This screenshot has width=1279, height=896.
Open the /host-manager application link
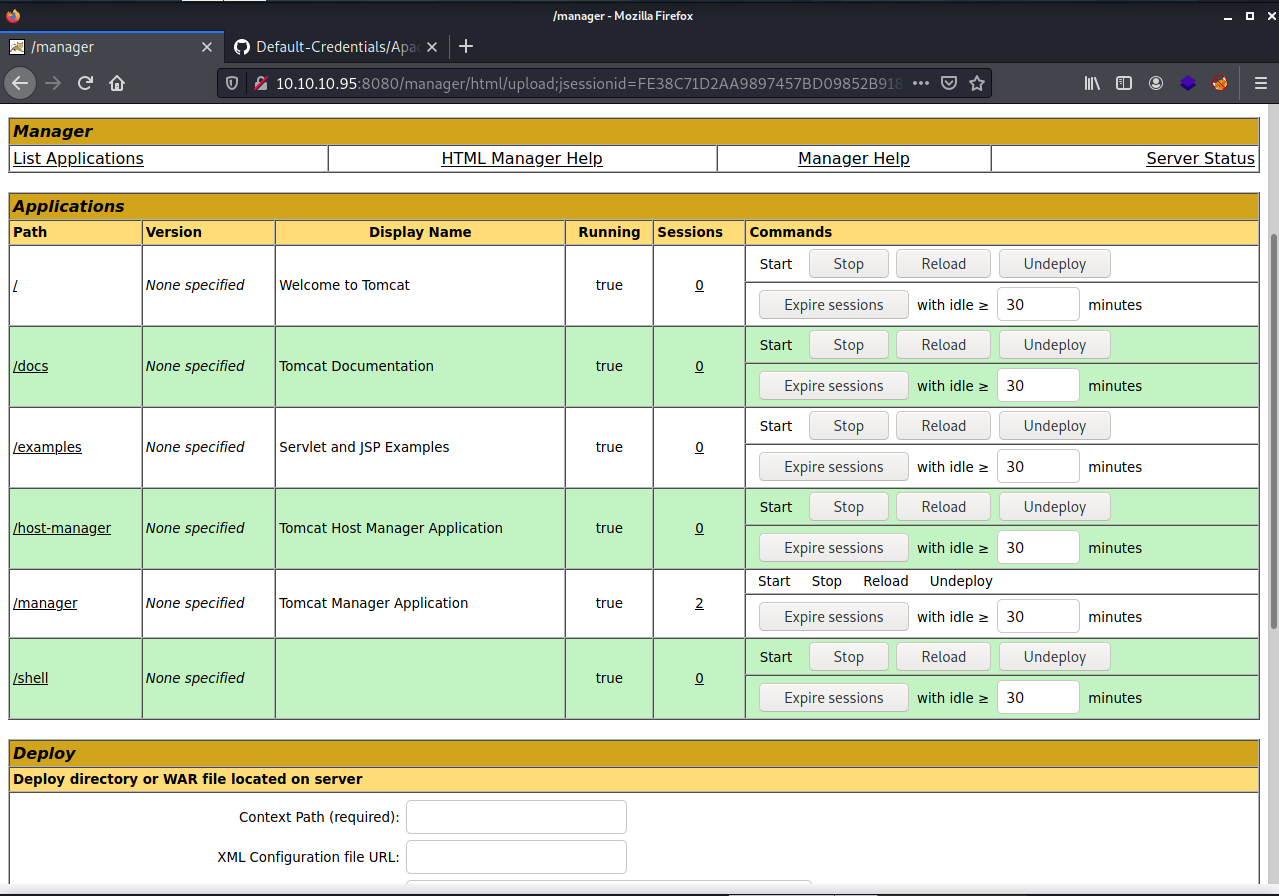pyautogui.click(x=62, y=528)
